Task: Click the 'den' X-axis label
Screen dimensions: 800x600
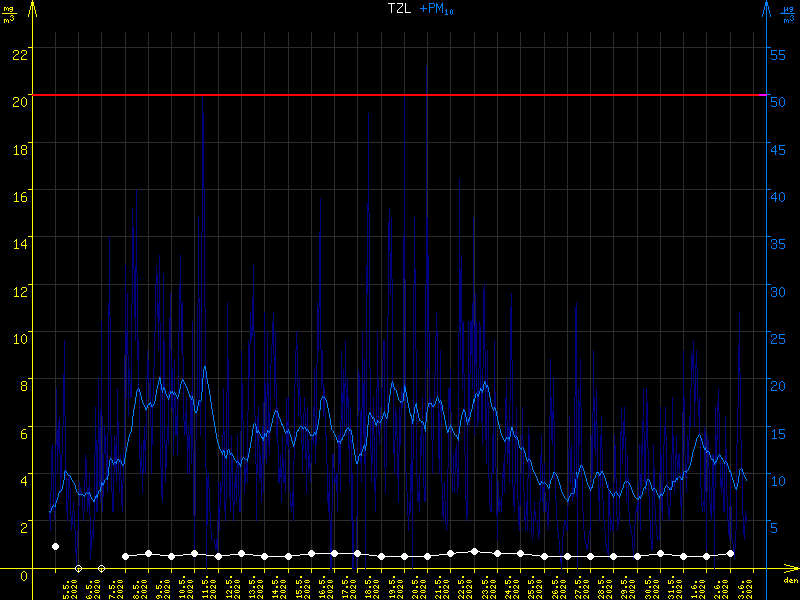Action: click(x=790, y=581)
